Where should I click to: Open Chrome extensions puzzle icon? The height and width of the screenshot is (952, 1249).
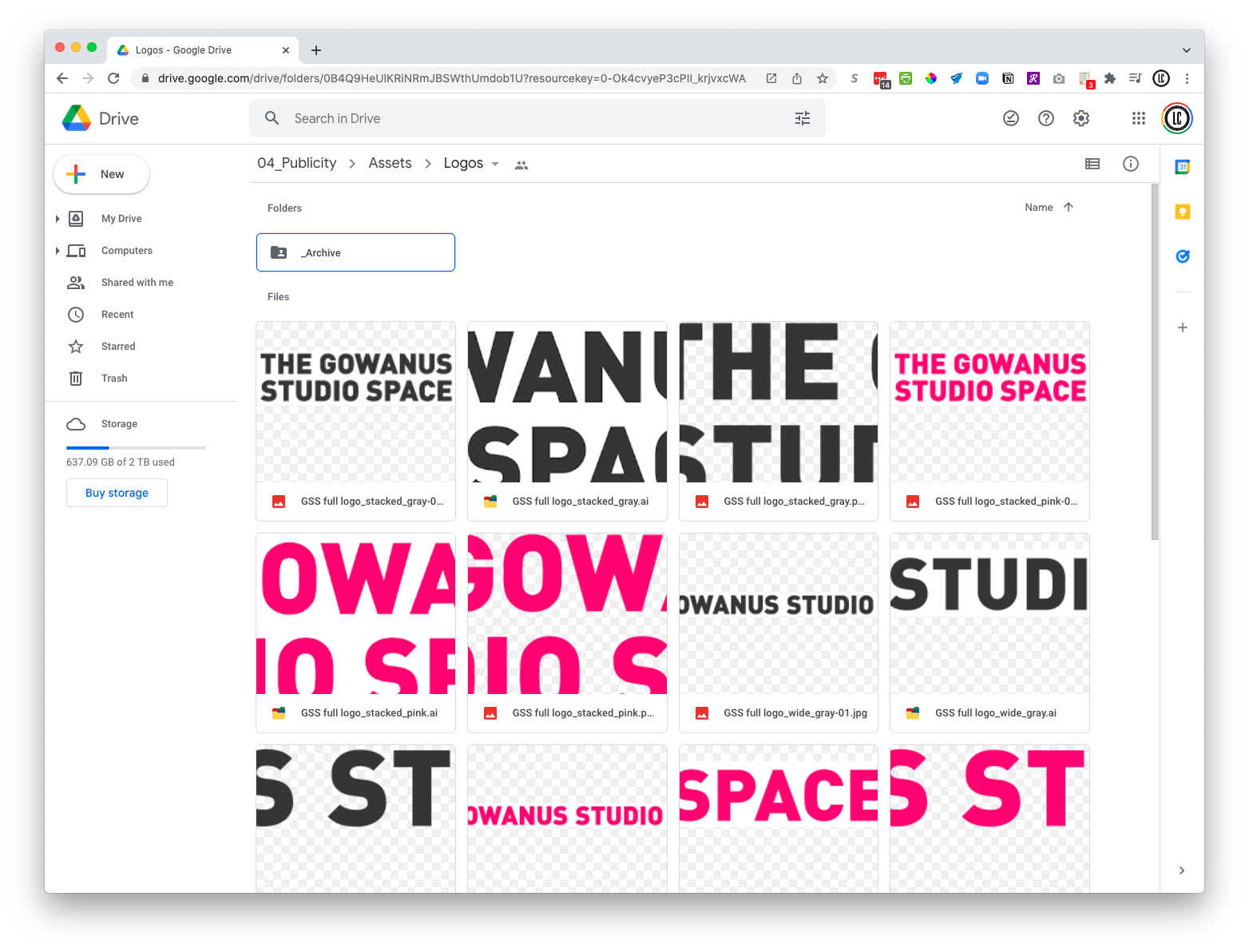pos(1110,78)
